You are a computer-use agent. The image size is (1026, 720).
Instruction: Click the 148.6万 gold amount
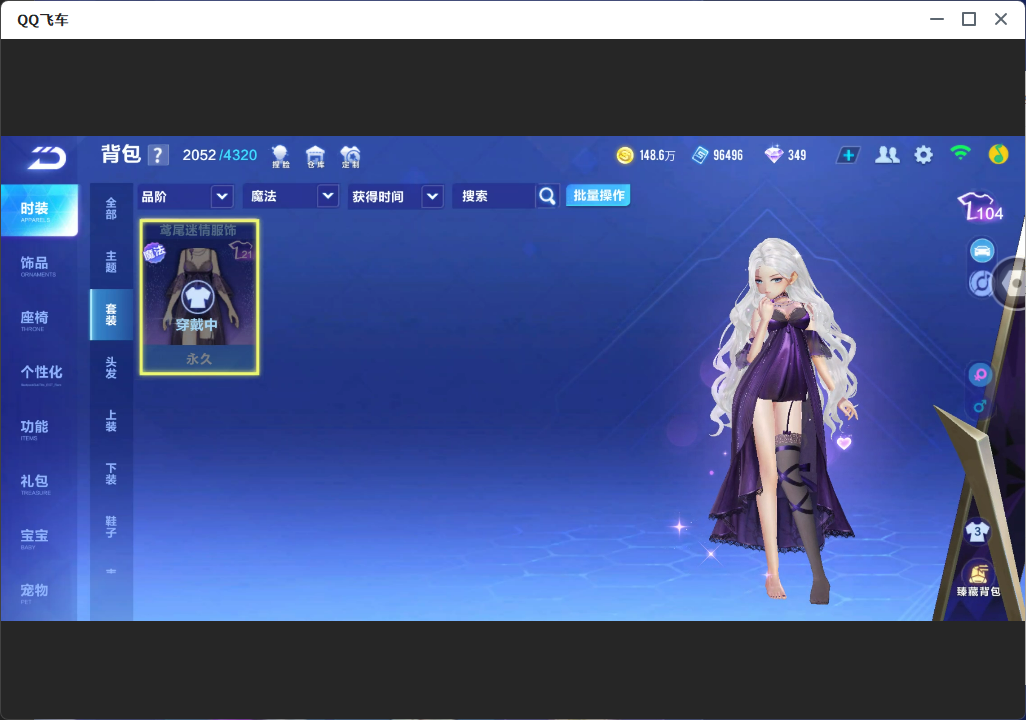coord(657,155)
